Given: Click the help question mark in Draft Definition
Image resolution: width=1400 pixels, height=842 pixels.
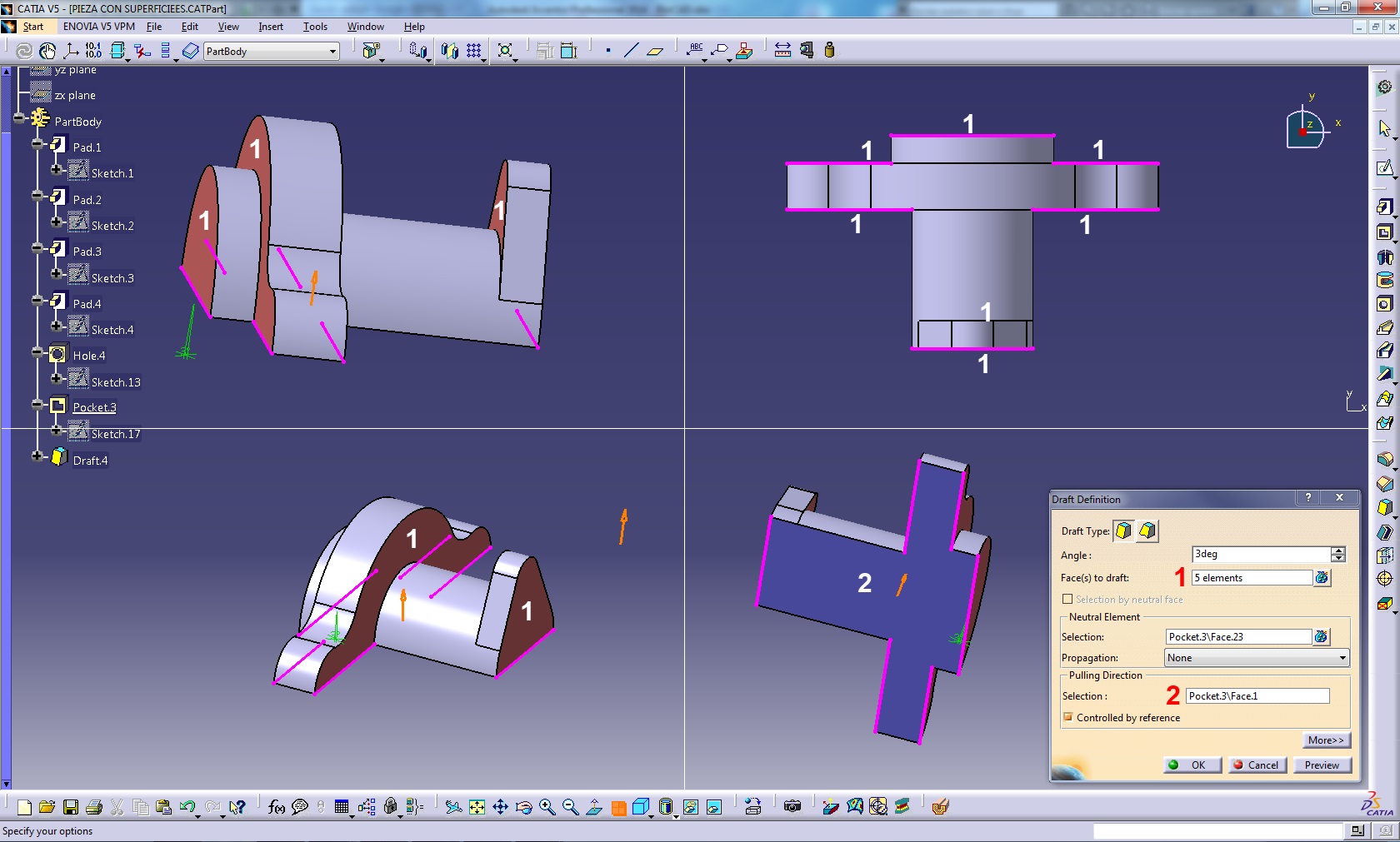Looking at the screenshot, I should click(1308, 497).
